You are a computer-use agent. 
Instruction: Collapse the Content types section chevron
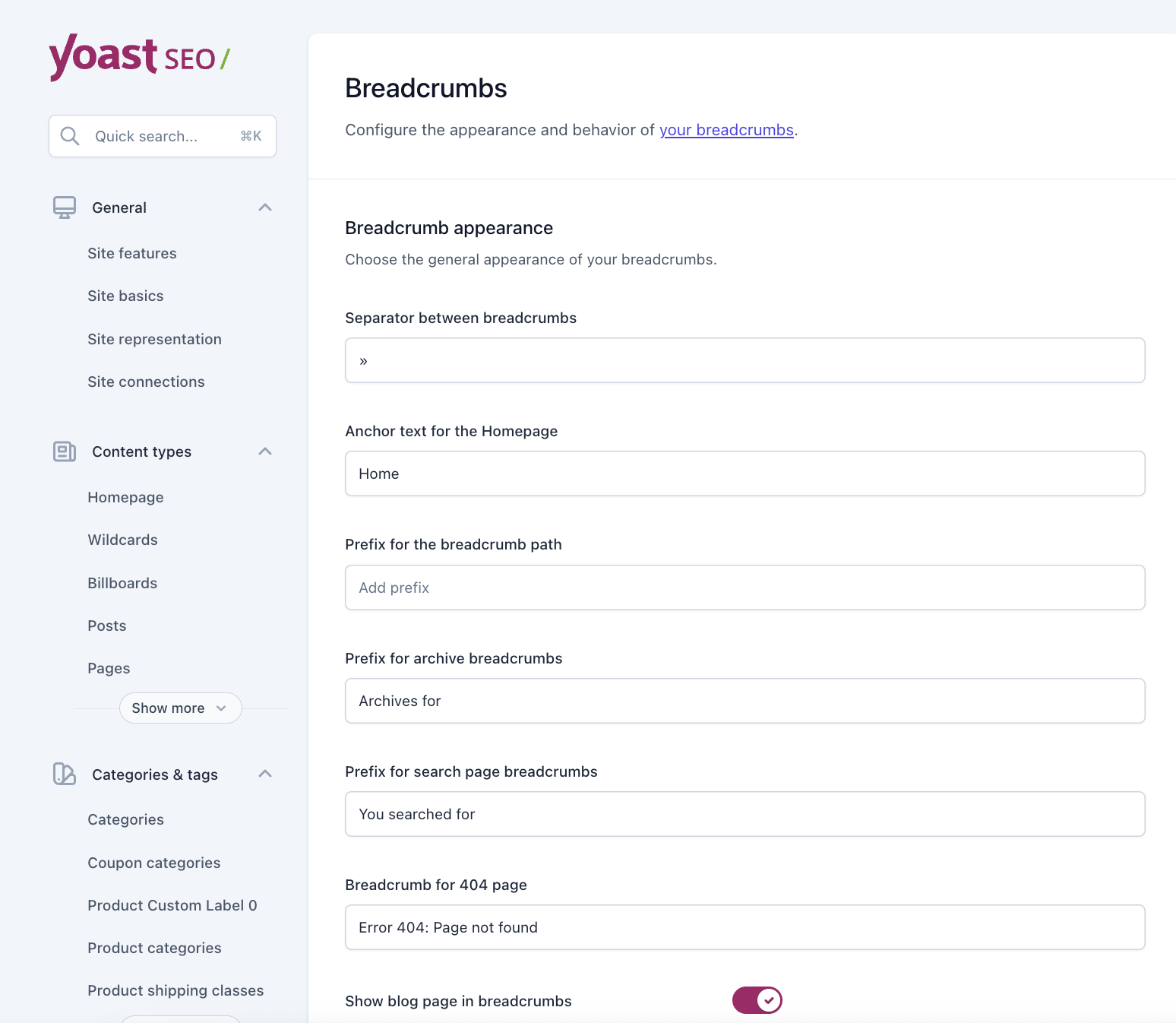point(265,451)
